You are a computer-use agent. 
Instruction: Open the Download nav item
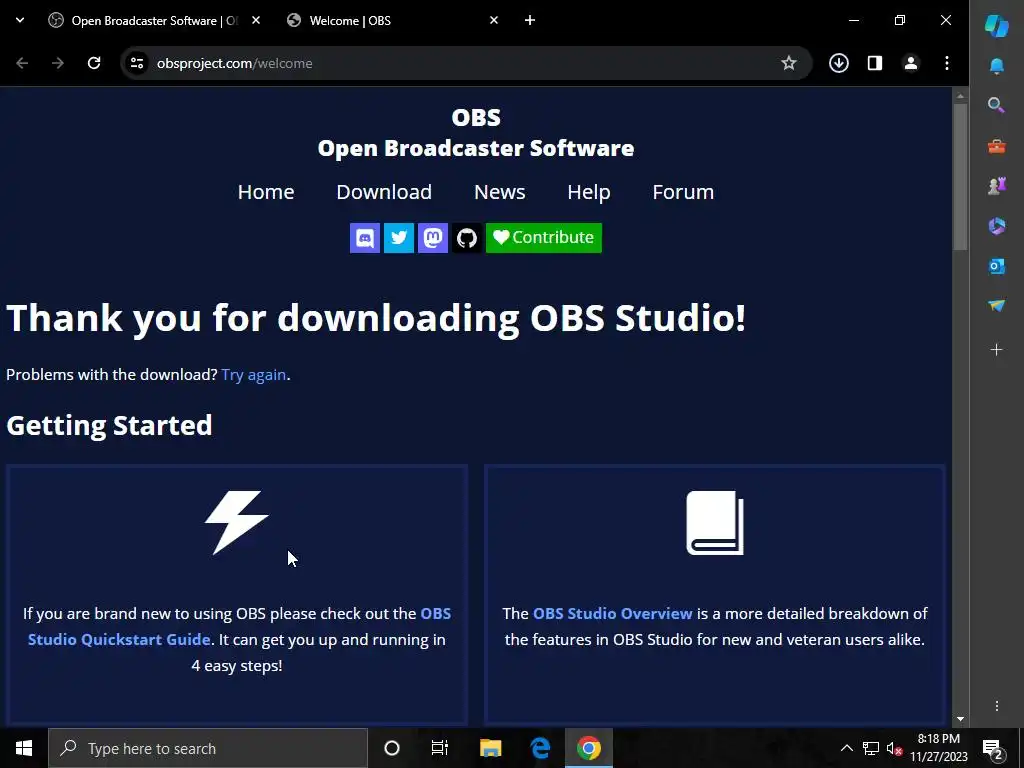(384, 192)
